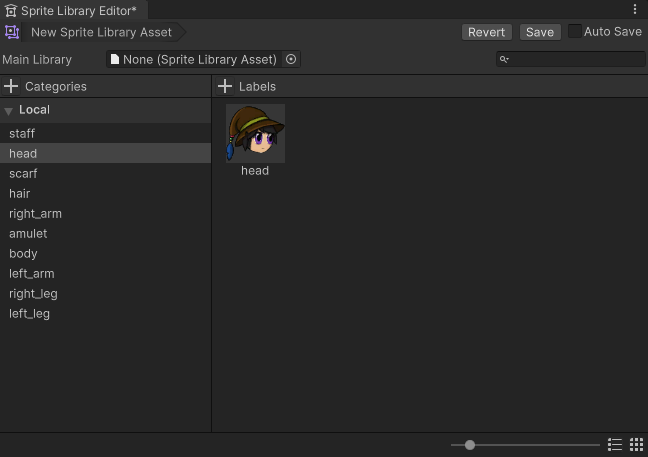This screenshot has height=457, width=648.
Task: Collapse the Local categories foldout
Action: pyautogui.click(x=9, y=111)
